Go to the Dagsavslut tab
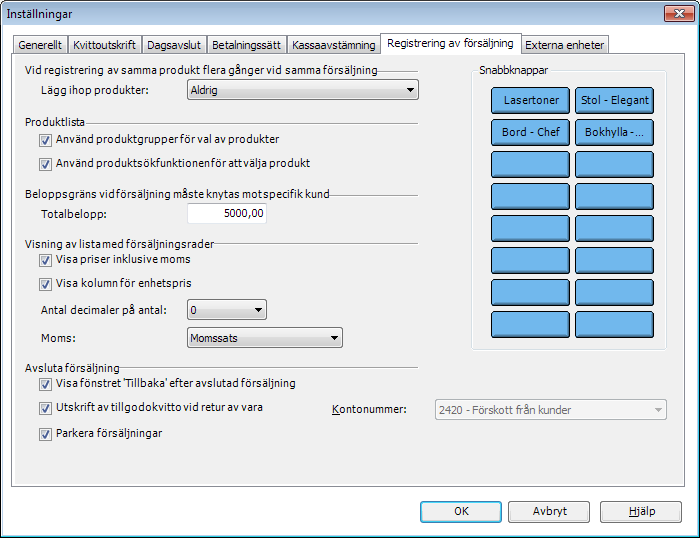 [174, 45]
